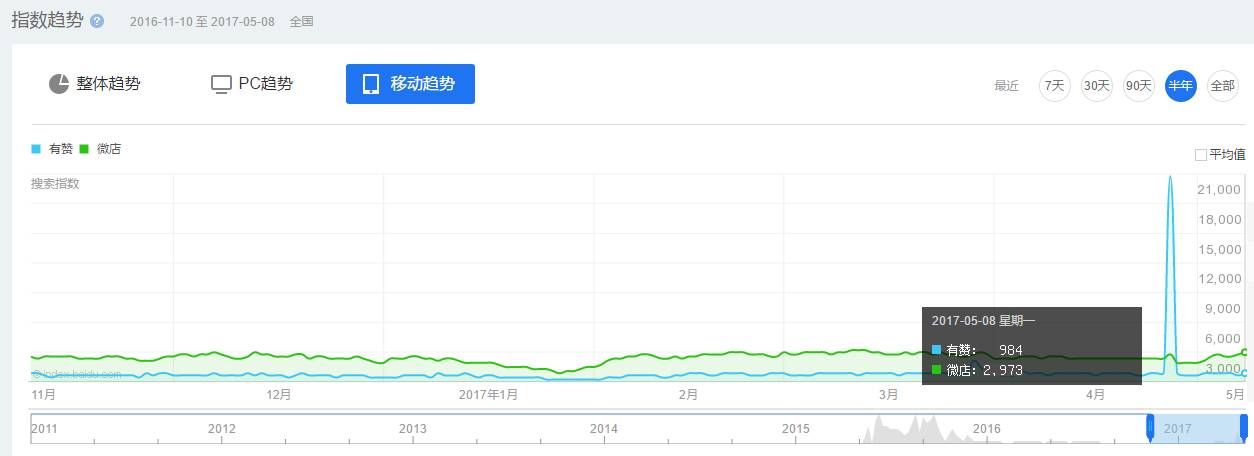Screen dimensions: 1254x456
Task: Click the monitor icon for PC趋势
Action: coord(221,84)
